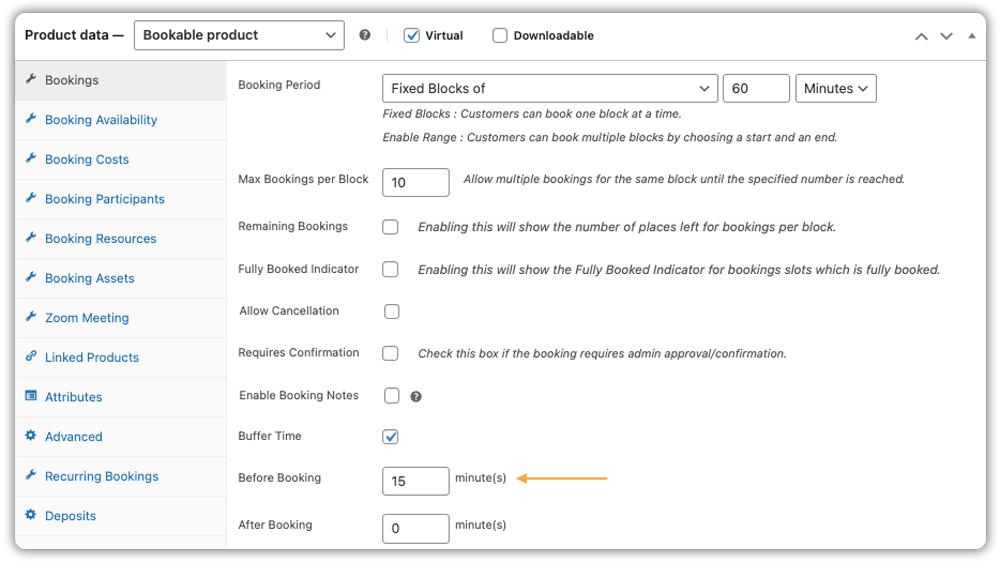
Task: Switch to the Booking Costs tab
Action: tap(86, 159)
